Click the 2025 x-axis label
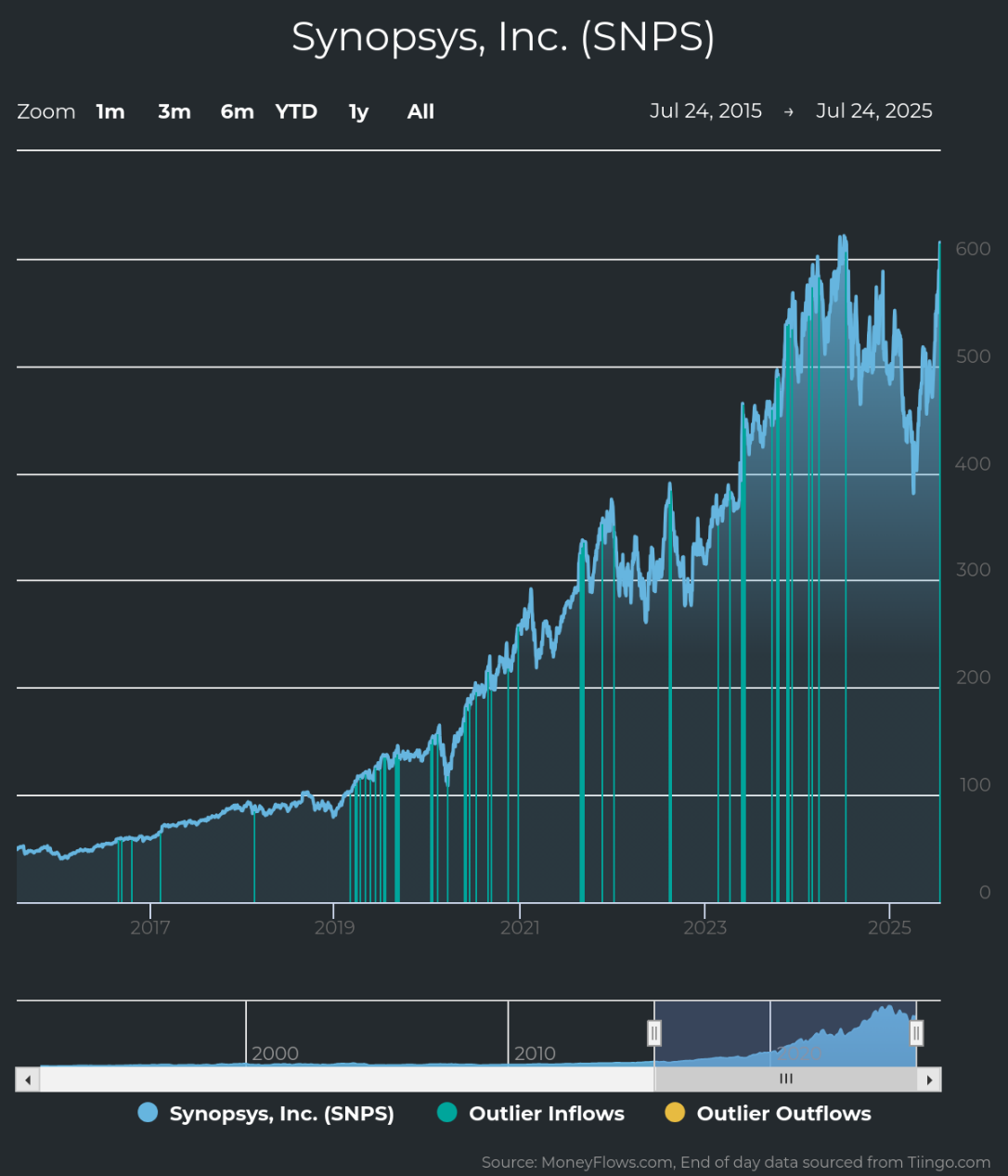This screenshot has height=1176, width=1008. tap(889, 928)
